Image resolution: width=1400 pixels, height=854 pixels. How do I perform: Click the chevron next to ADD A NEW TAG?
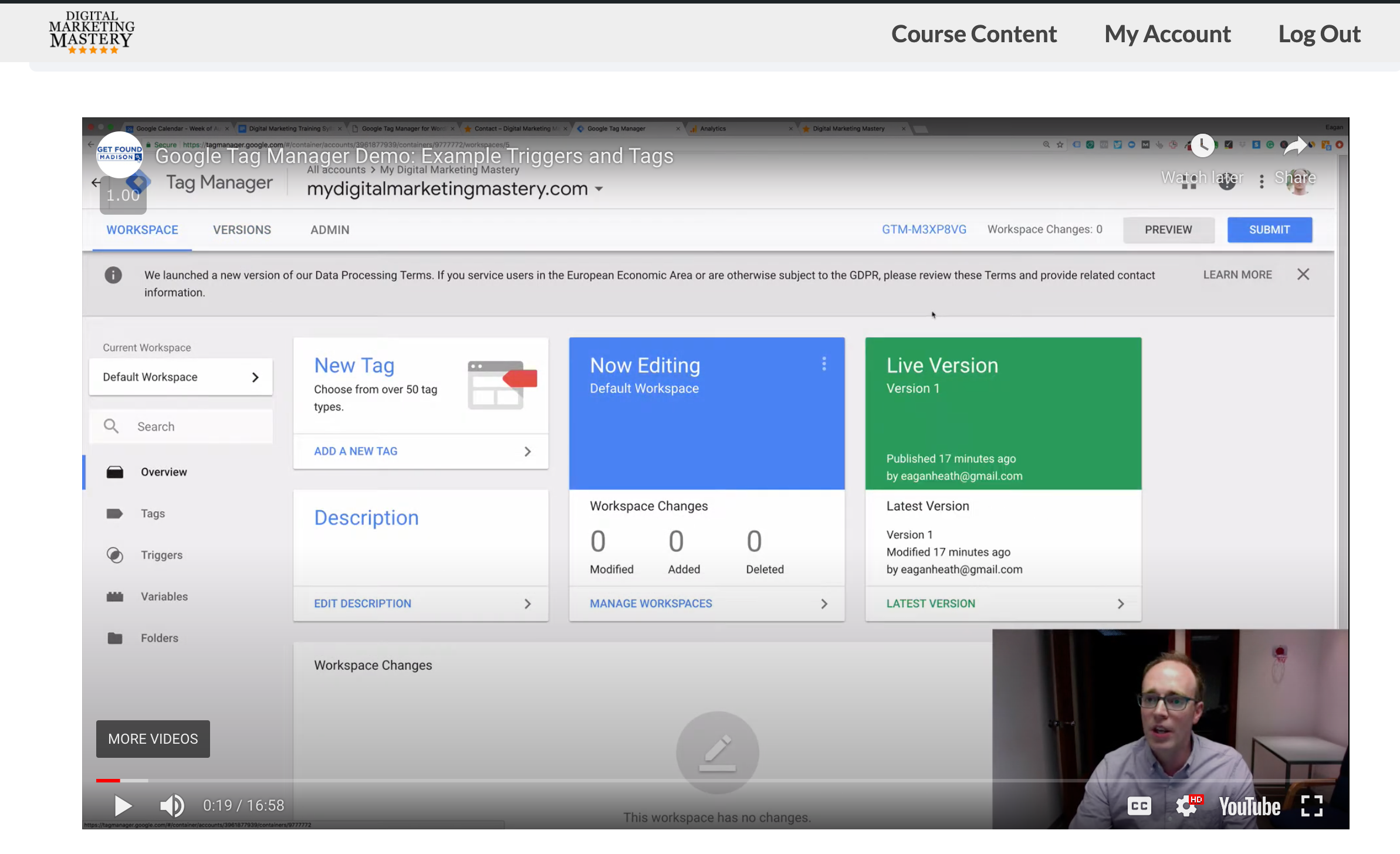click(527, 451)
